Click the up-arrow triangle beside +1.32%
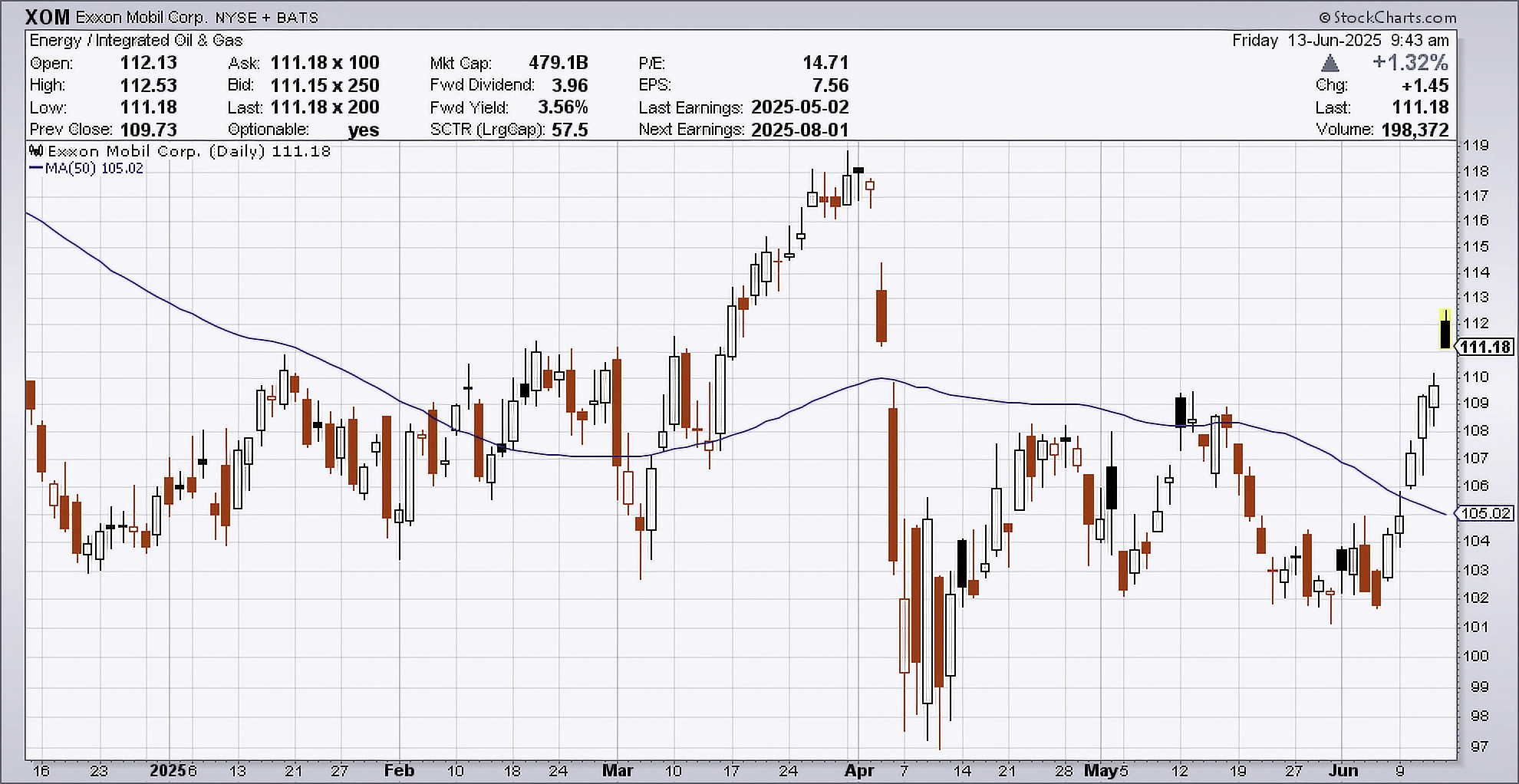This screenshot has width=1519, height=784. 1330,63
